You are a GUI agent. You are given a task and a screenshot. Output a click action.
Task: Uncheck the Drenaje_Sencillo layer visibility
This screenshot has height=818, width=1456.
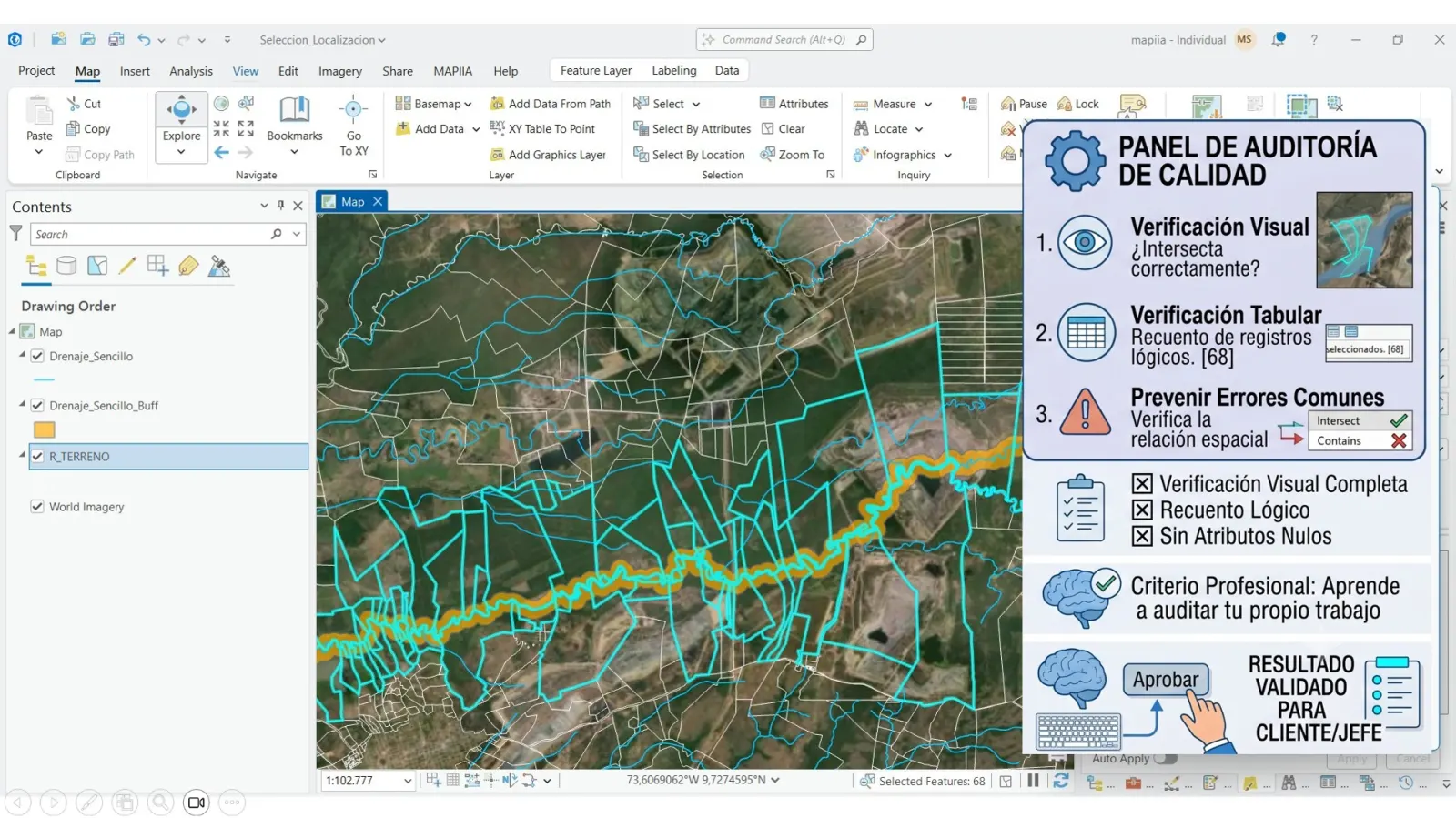37,356
